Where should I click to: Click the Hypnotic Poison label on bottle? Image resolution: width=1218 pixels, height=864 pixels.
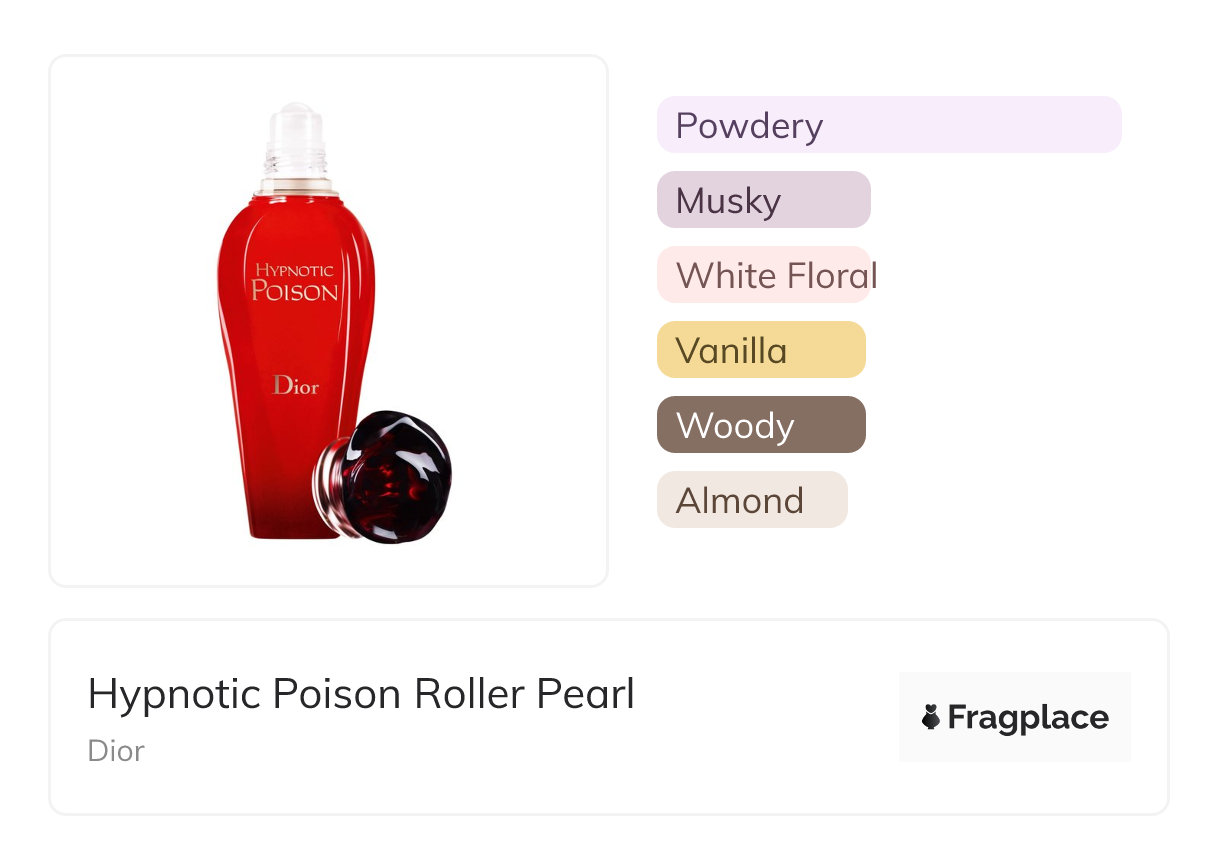295,282
